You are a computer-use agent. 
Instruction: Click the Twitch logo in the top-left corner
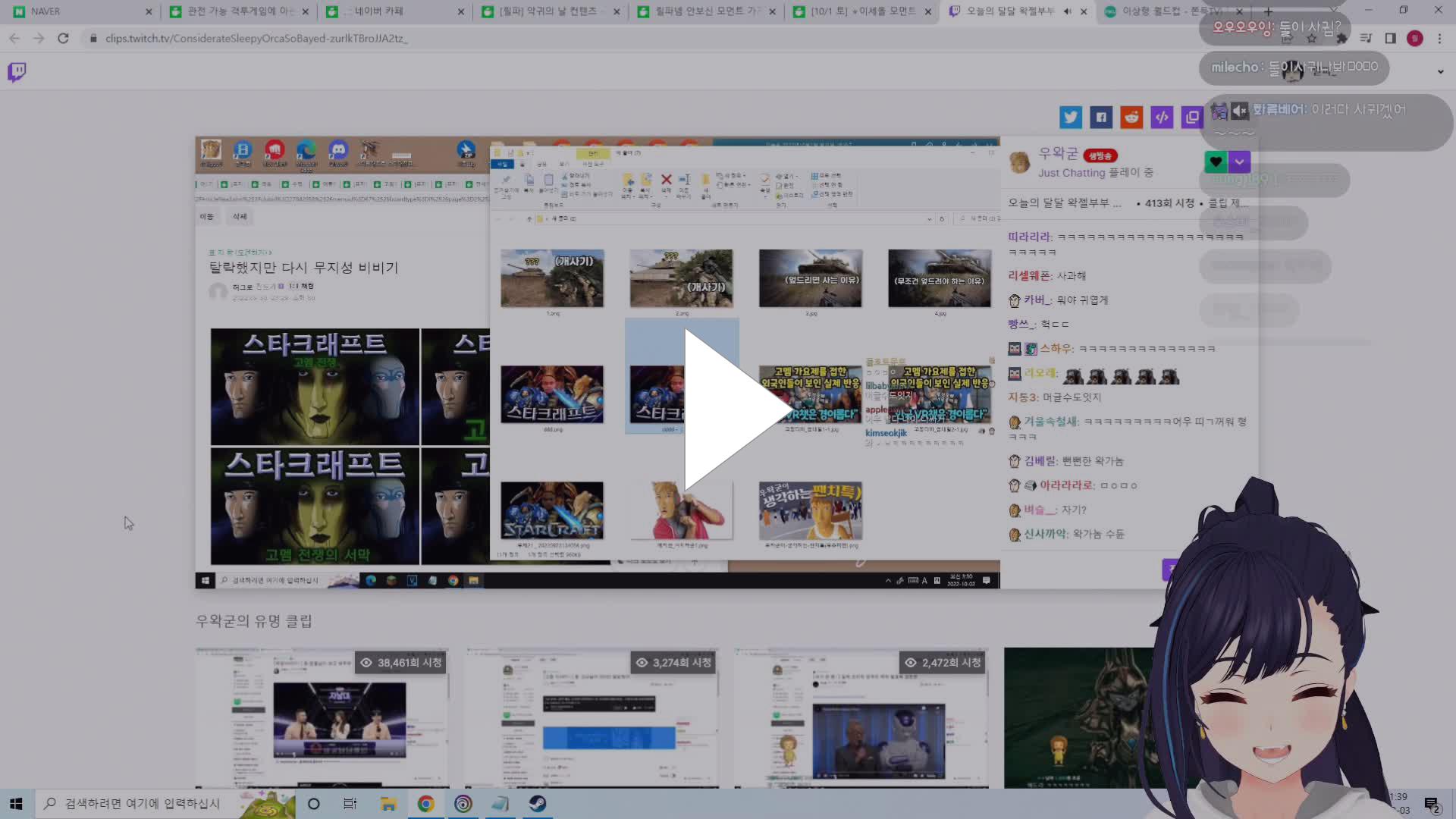[17, 71]
